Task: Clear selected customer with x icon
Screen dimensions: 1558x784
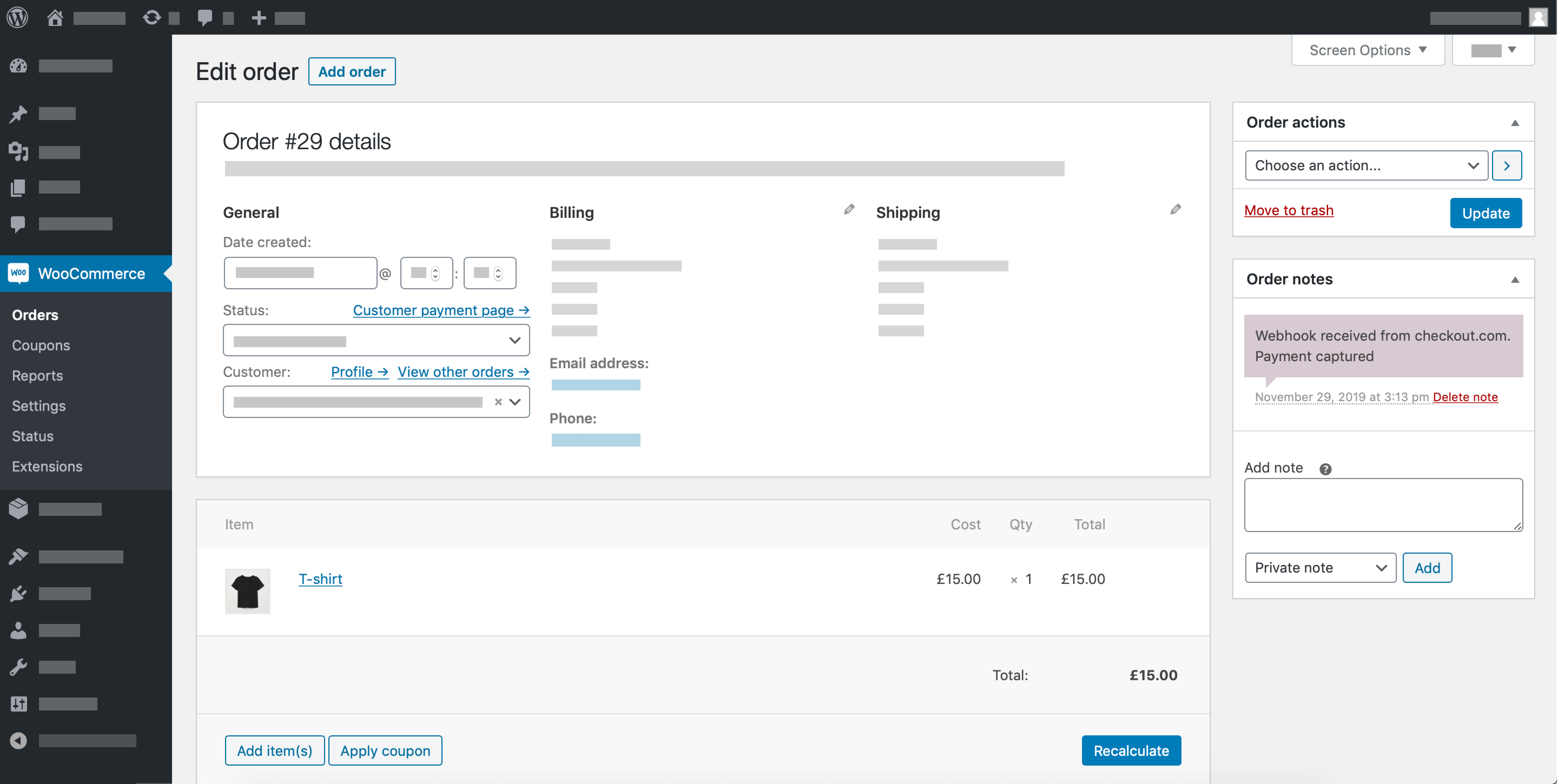Action: coord(498,402)
